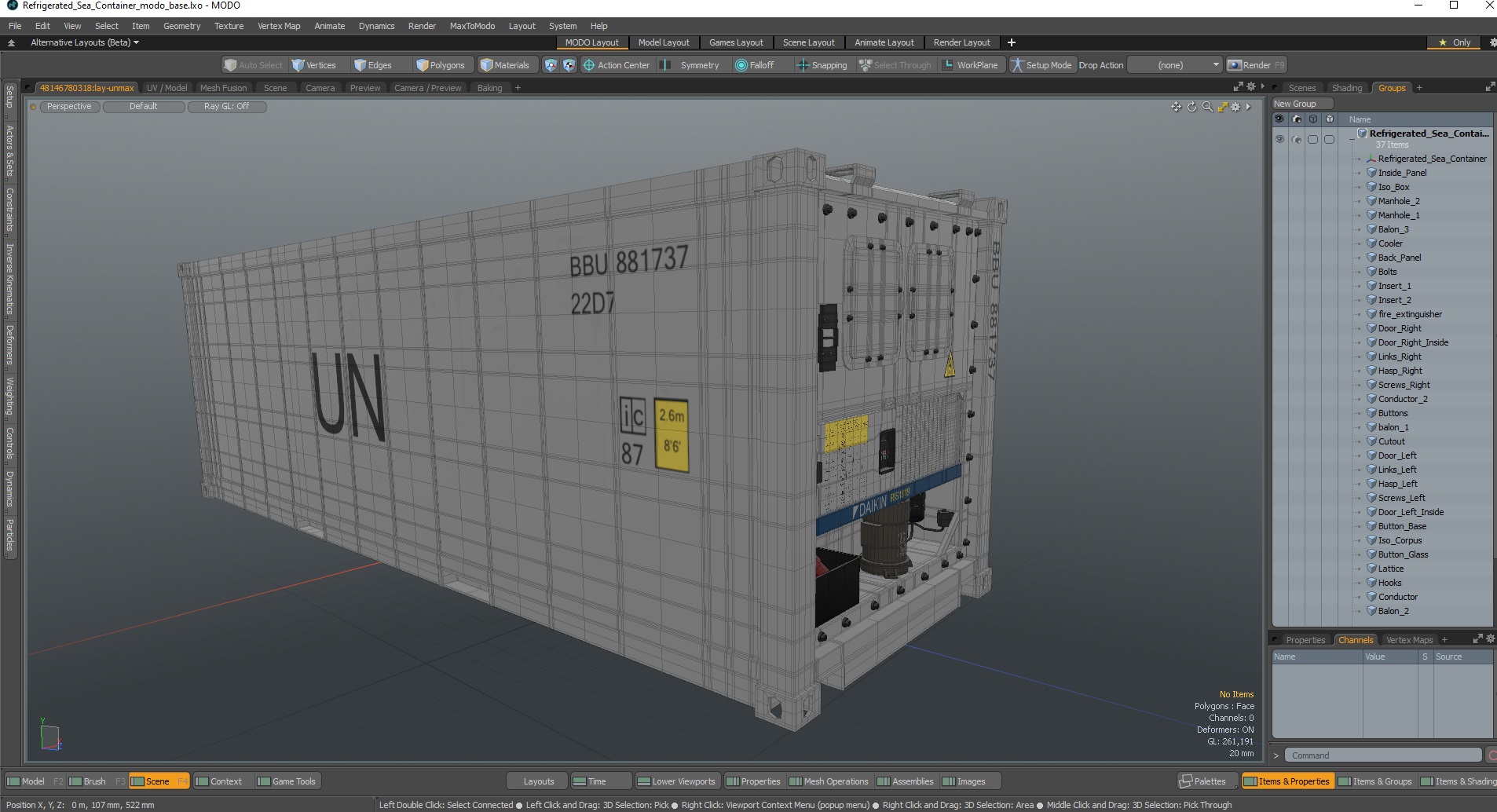1497x812 pixels.
Task: Select fire_extinguisher item in tree
Action: (1410, 314)
